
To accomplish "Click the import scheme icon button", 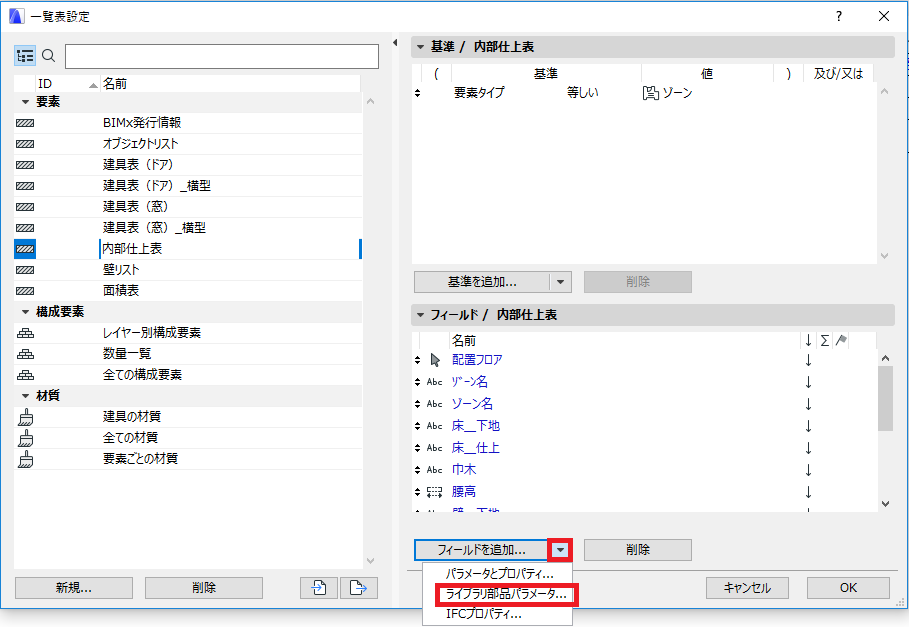I will coord(319,588).
